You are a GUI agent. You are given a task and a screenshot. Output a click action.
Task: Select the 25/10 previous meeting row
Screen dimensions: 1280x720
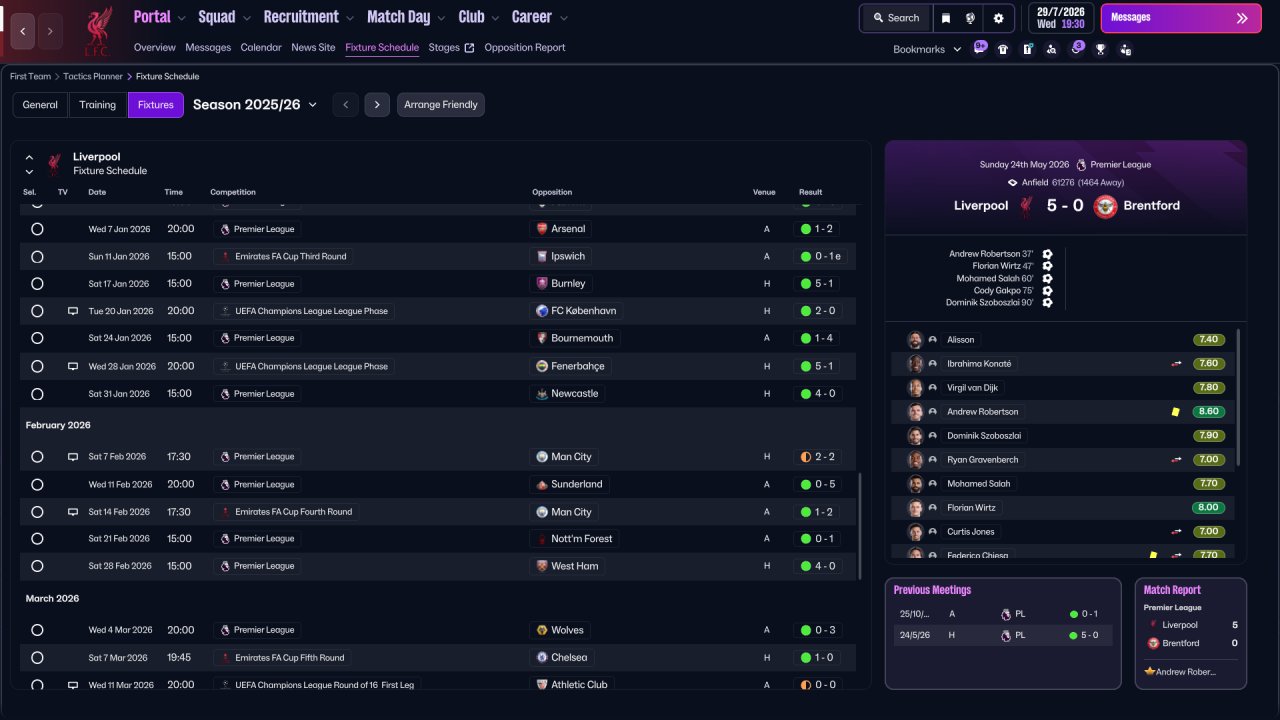(x=1002, y=614)
